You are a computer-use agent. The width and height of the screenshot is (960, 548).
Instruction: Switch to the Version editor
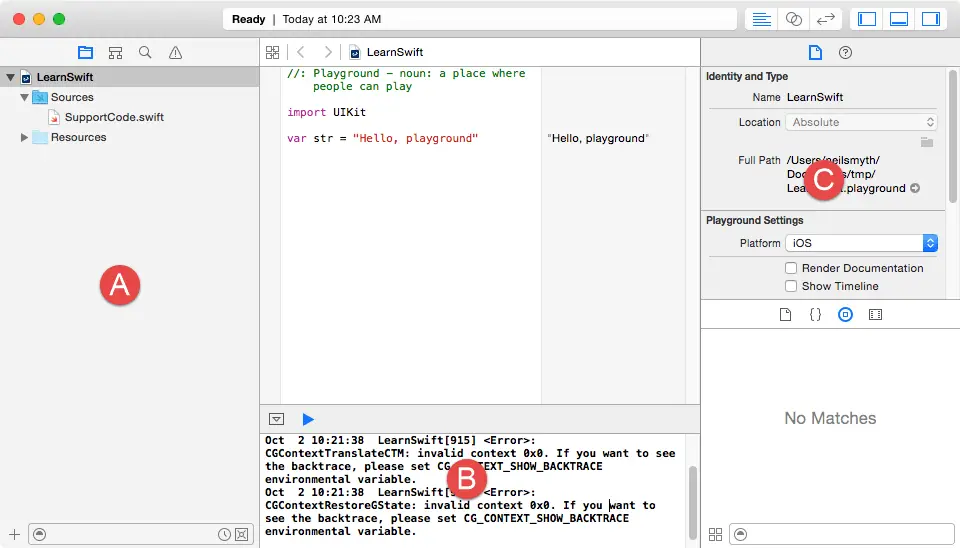[x=826, y=19]
